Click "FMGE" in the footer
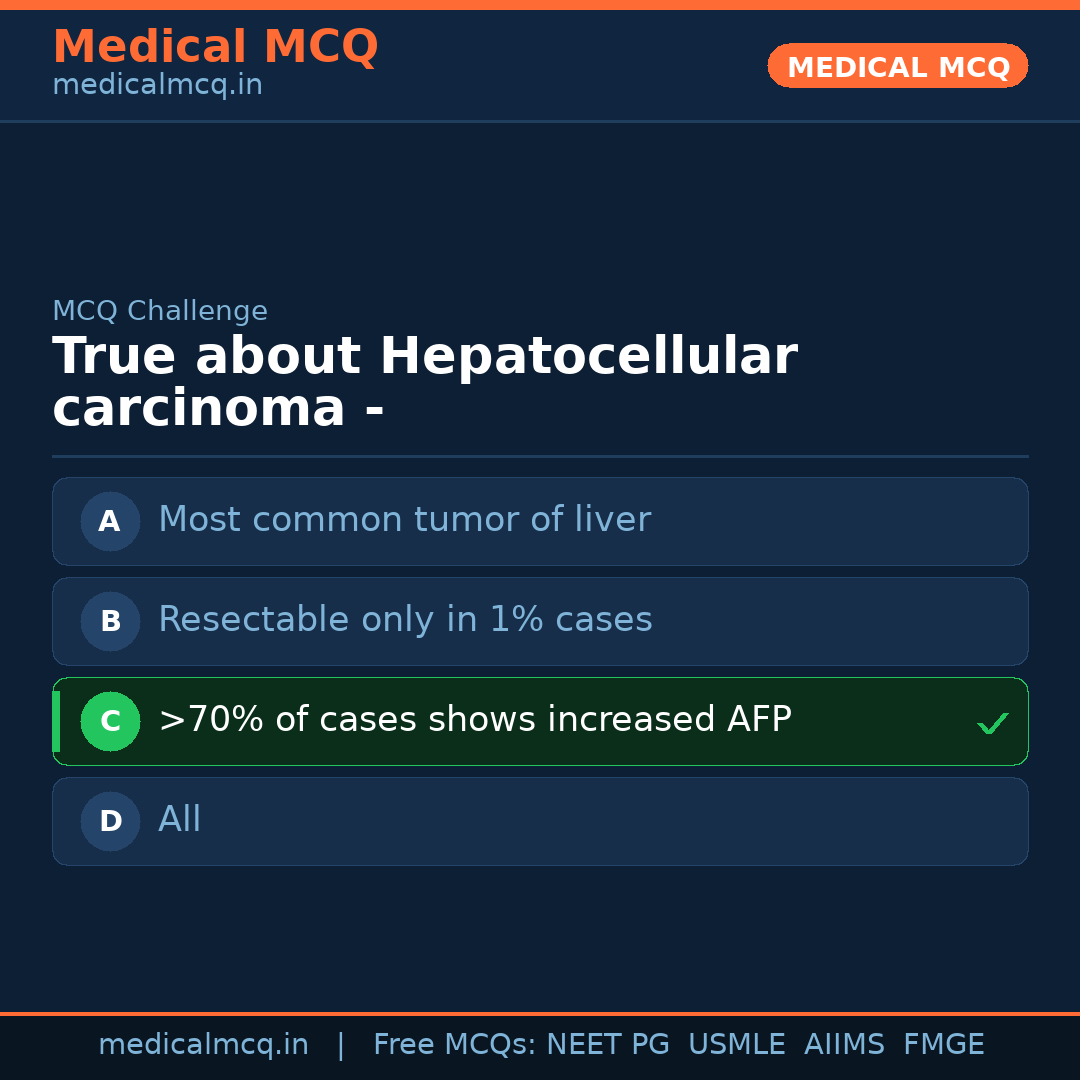This screenshot has height=1080, width=1080. pos(943,1045)
